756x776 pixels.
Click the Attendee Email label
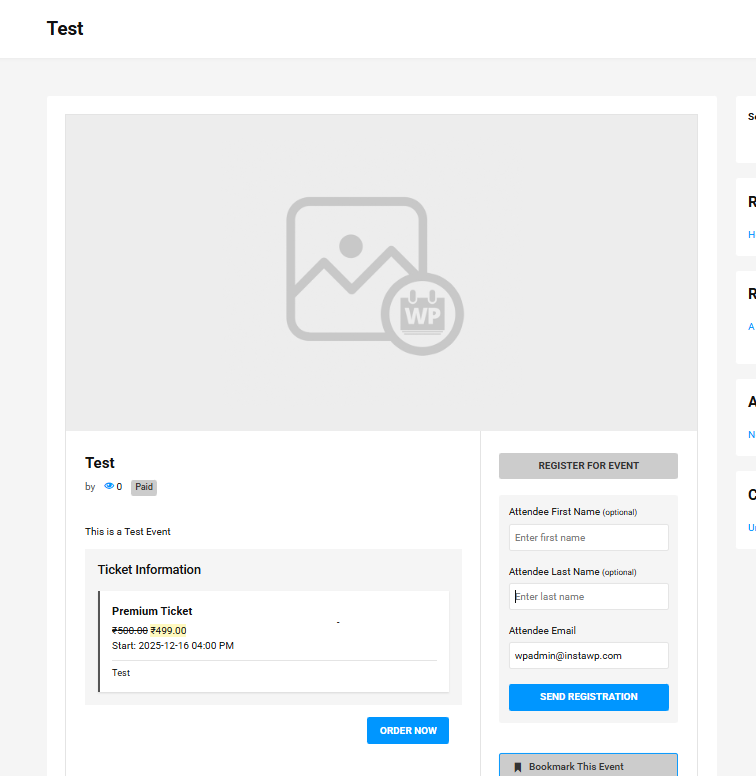[542, 631]
